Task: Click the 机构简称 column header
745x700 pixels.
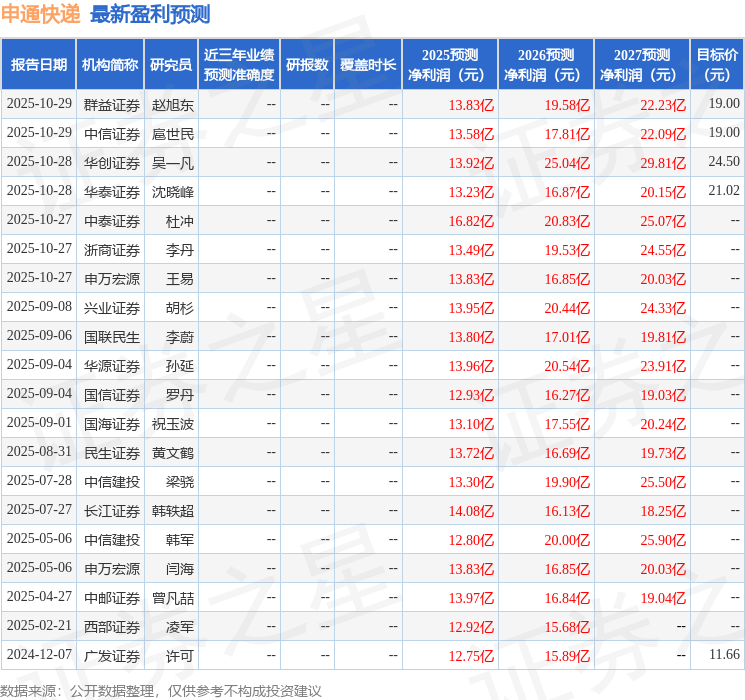Action: point(110,65)
